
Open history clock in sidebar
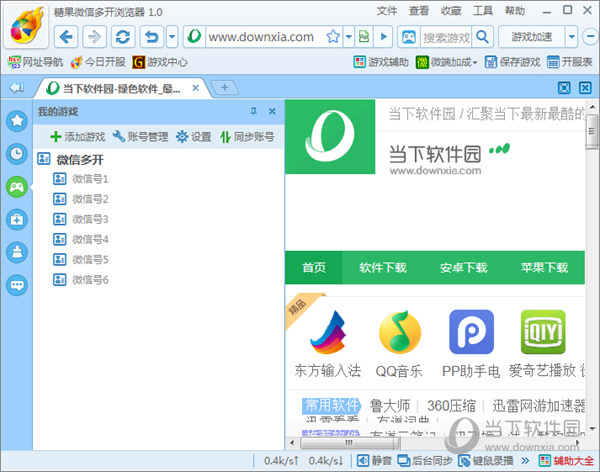pos(17,154)
